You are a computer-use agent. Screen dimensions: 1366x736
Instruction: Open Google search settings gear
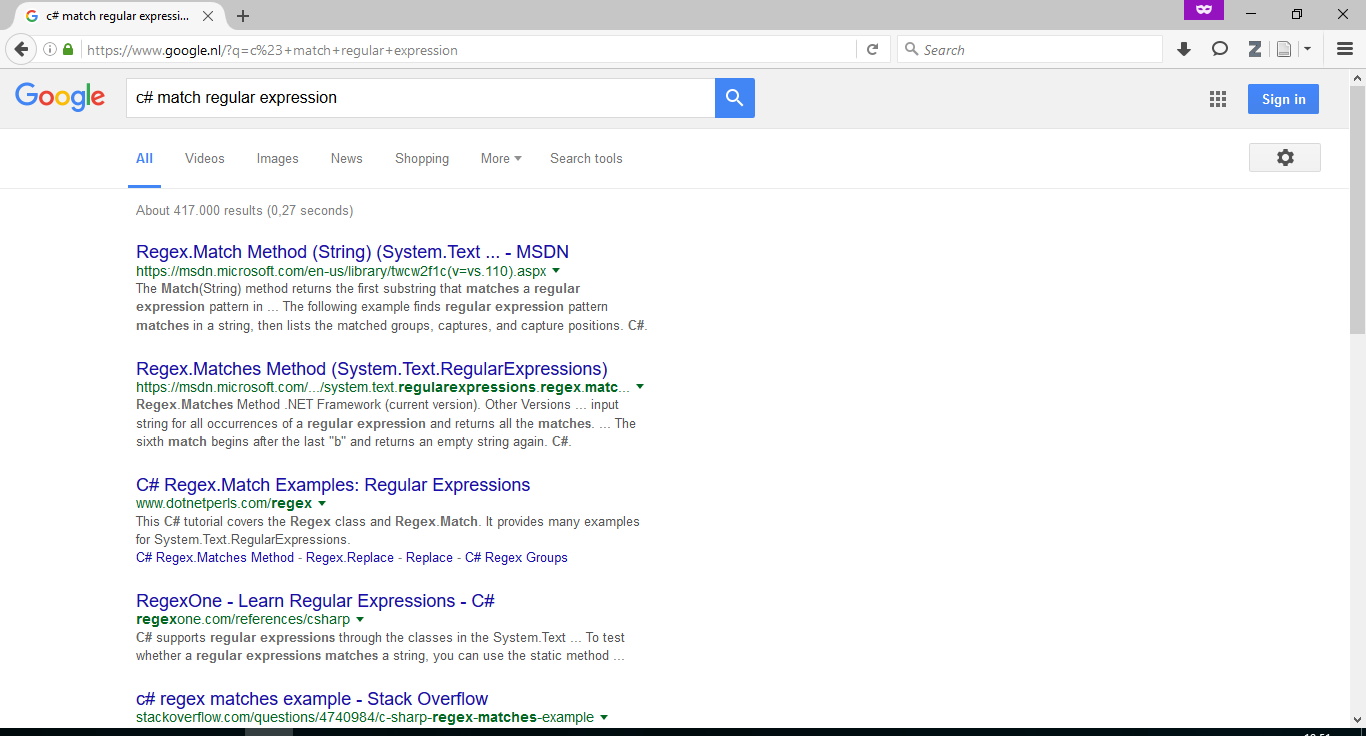click(1285, 158)
